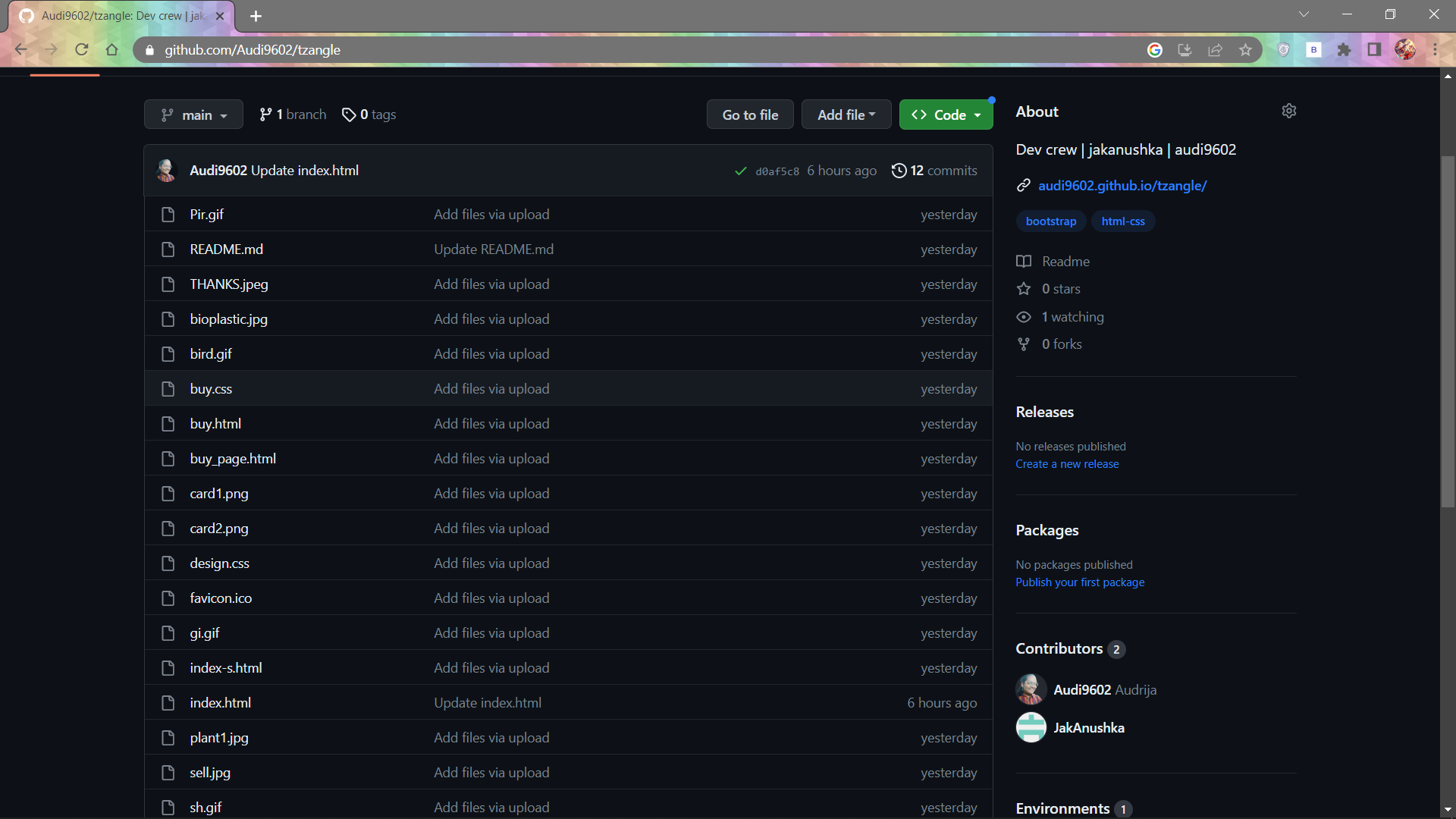Click the share page icon
The image size is (1456, 819).
[x=1215, y=50]
